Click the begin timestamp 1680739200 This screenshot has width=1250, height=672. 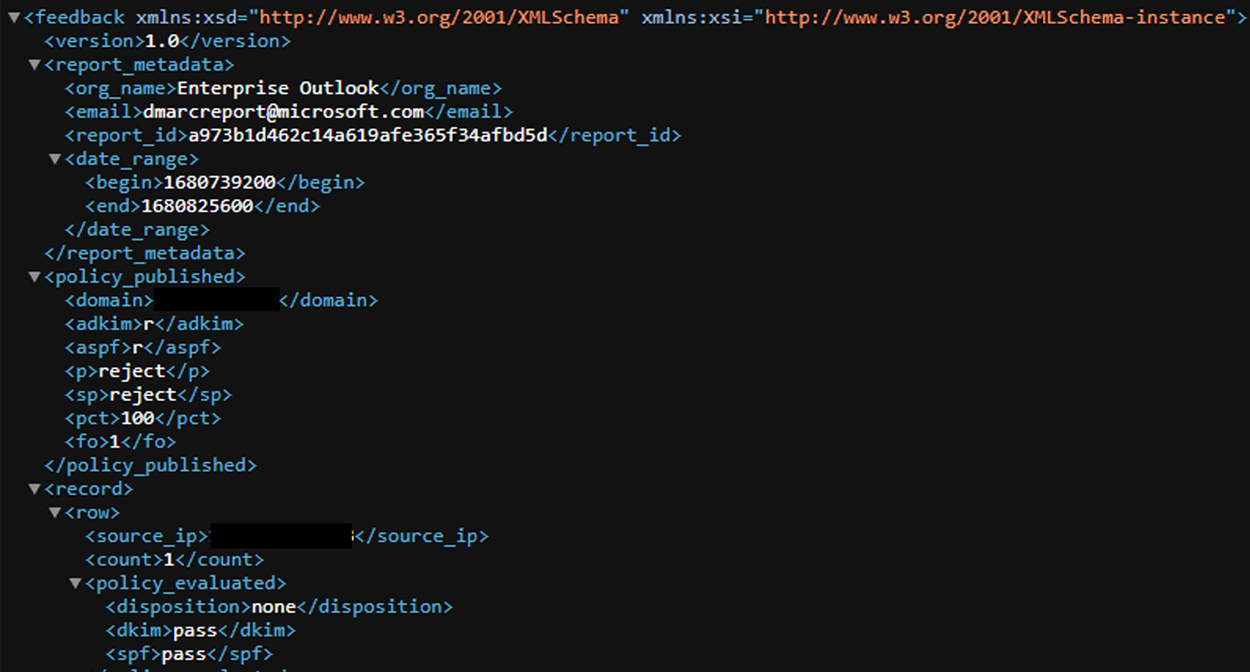point(220,182)
